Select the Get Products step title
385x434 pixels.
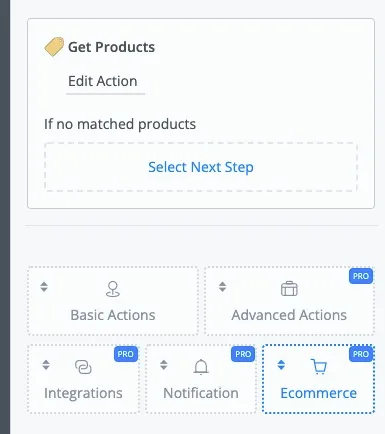click(x=111, y=47)
